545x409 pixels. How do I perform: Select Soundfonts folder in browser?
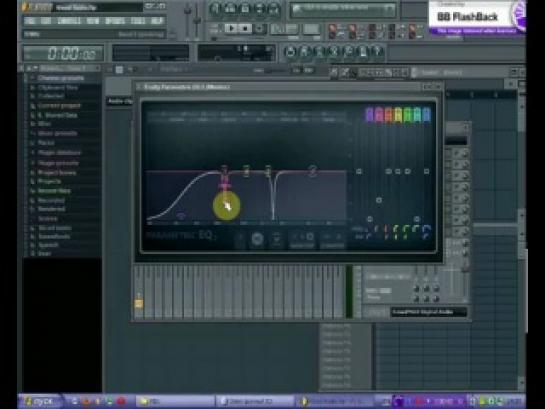coord(54,237)
